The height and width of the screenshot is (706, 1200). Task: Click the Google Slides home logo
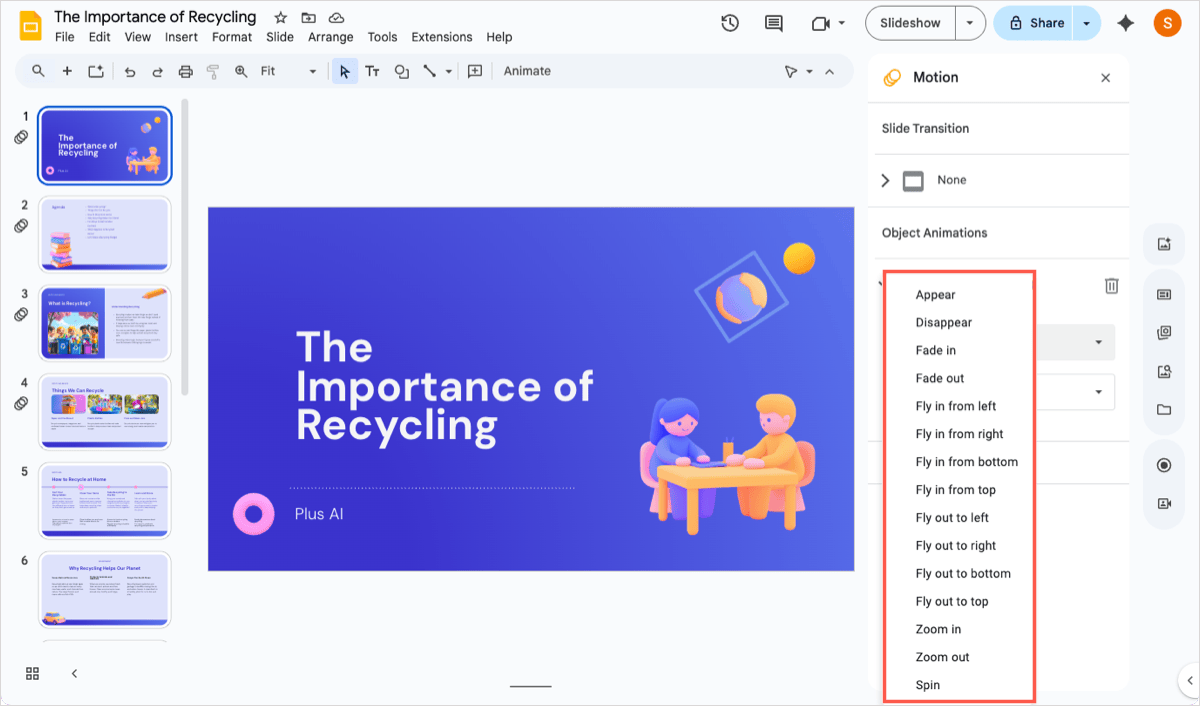30,26
